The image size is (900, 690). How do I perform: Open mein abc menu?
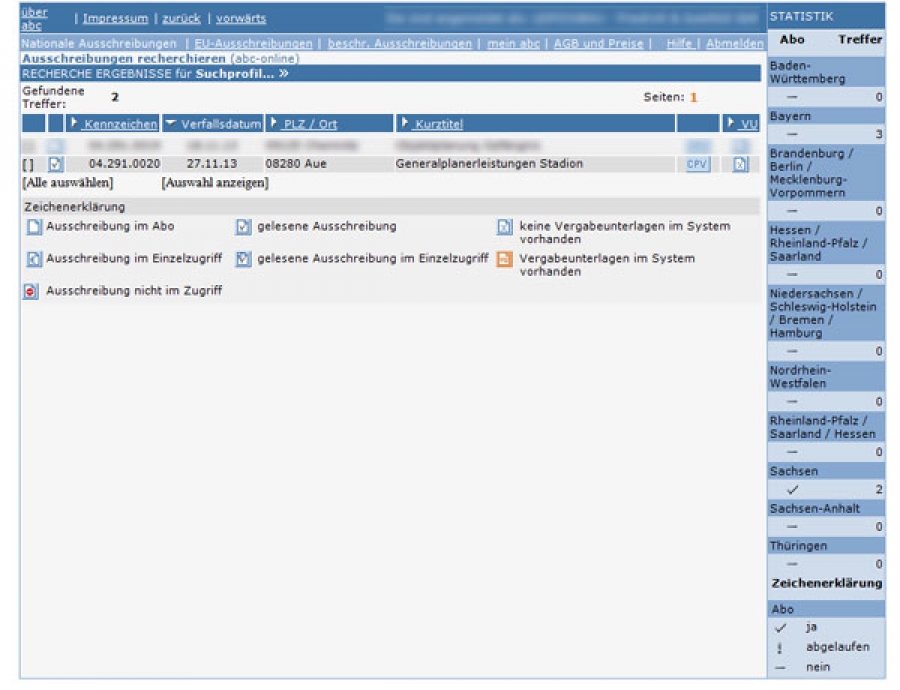[x=514, y=44]
